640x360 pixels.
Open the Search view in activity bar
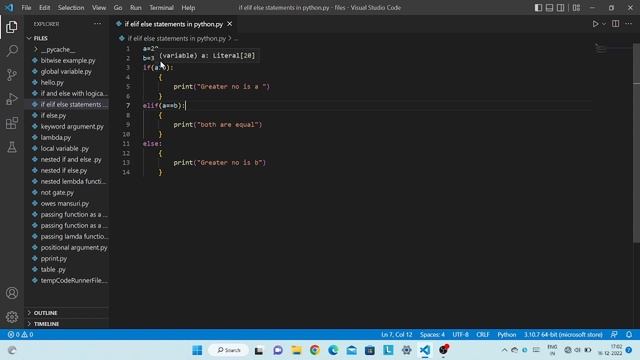12,51
